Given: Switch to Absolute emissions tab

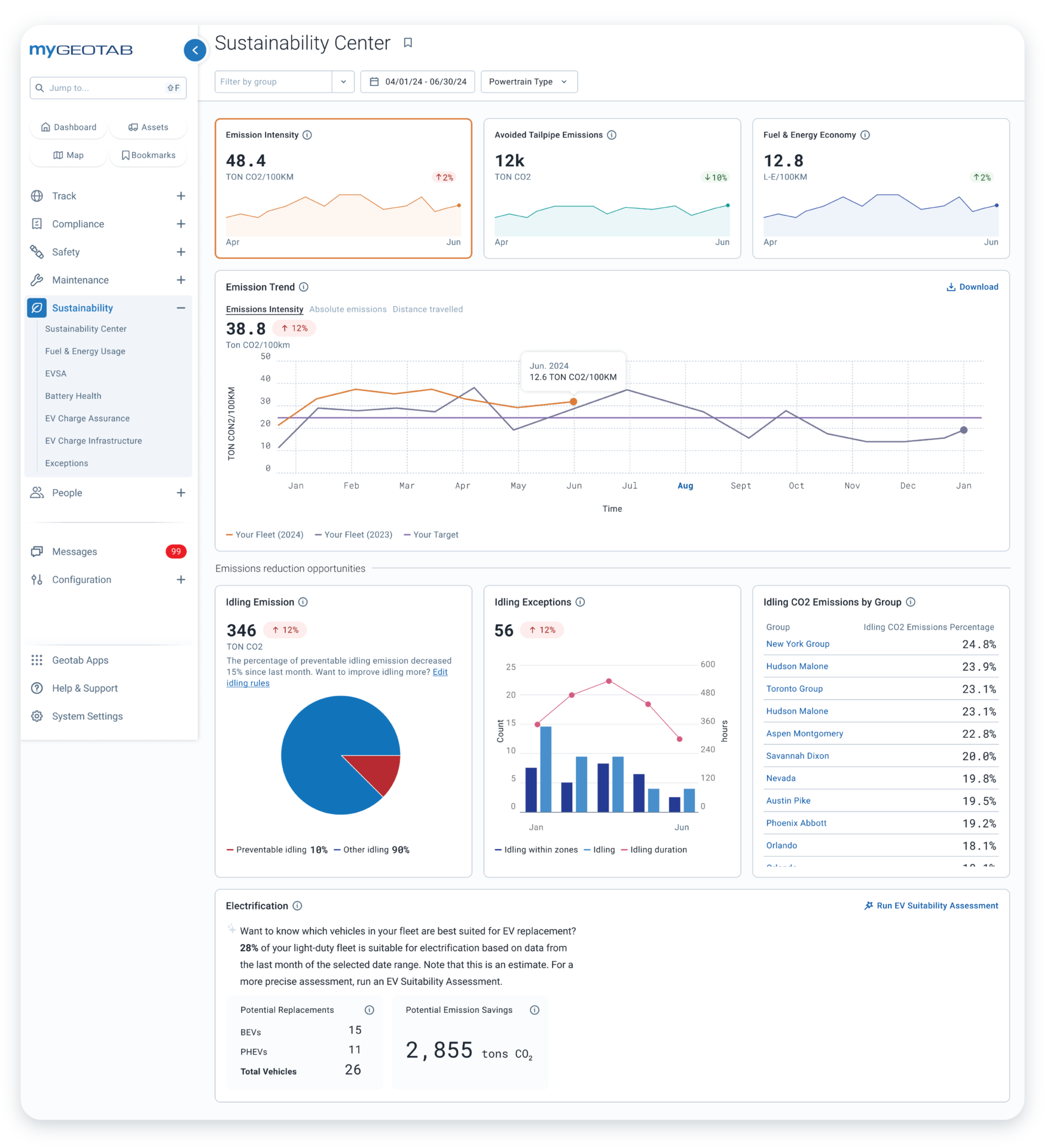Looking at the screenshot, I should [347, 309].
